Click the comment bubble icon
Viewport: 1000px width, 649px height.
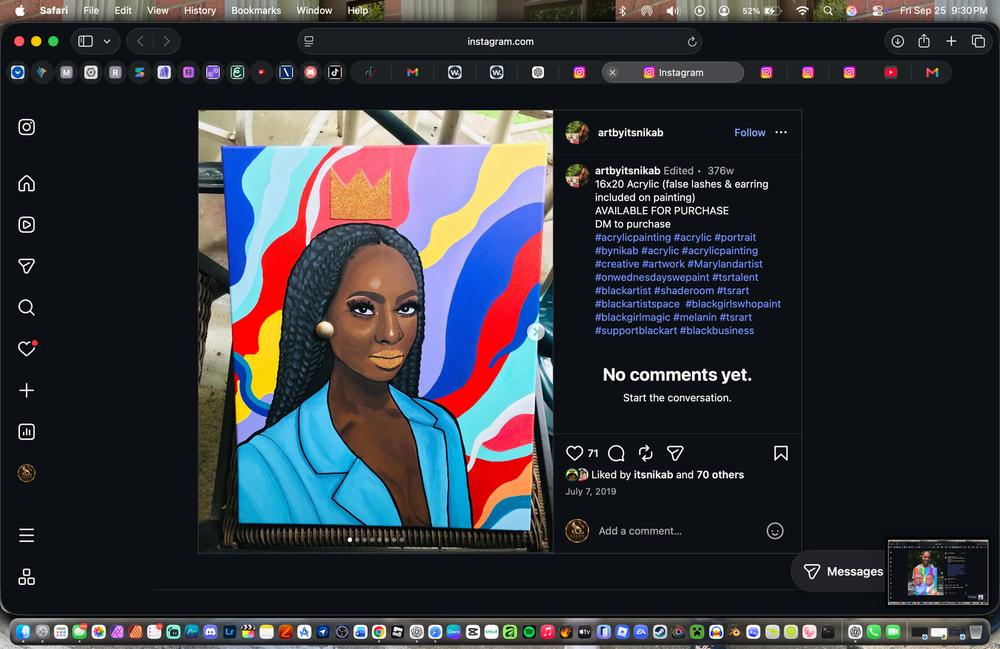pos(616,453)
